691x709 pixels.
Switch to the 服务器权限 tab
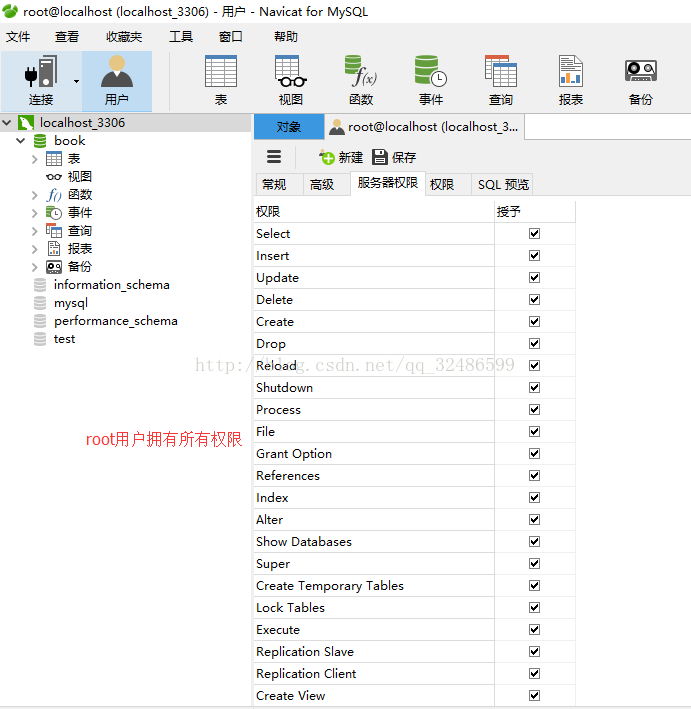(x=388, y=183)
